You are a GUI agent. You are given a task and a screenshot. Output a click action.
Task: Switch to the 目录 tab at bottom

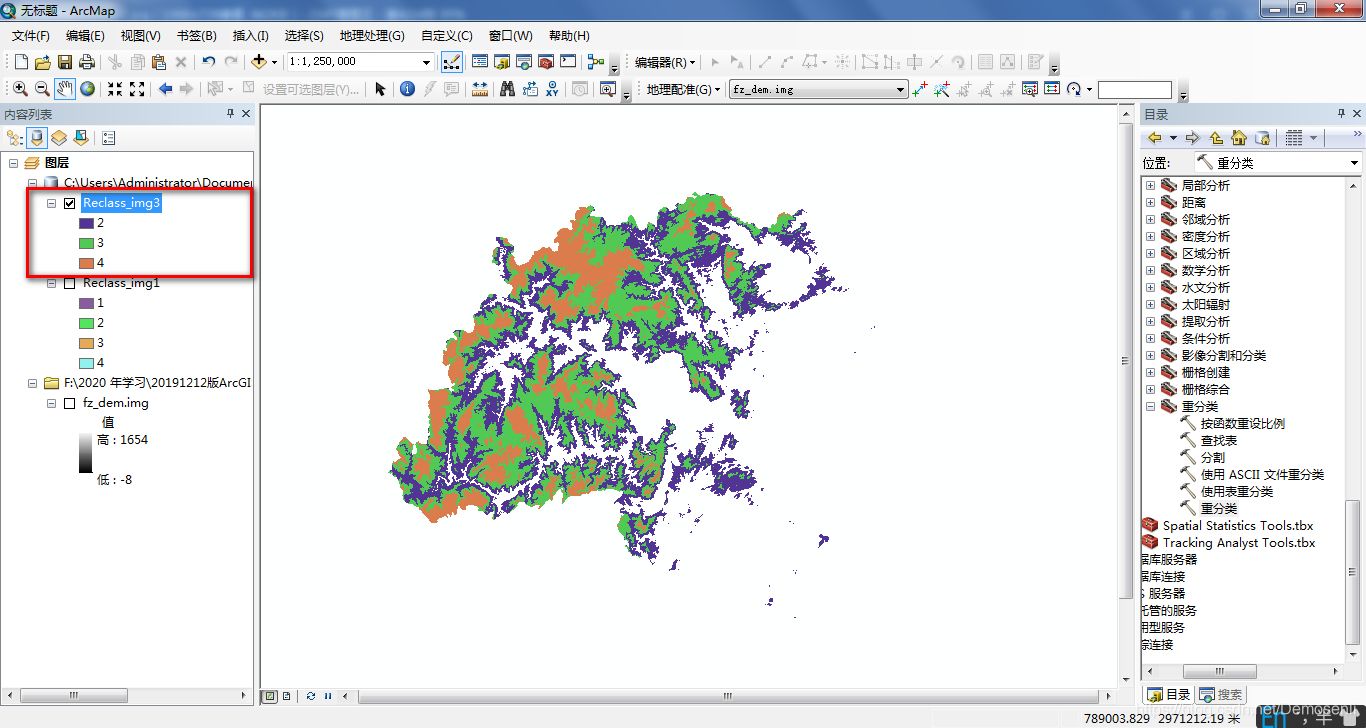point(1168,694)
